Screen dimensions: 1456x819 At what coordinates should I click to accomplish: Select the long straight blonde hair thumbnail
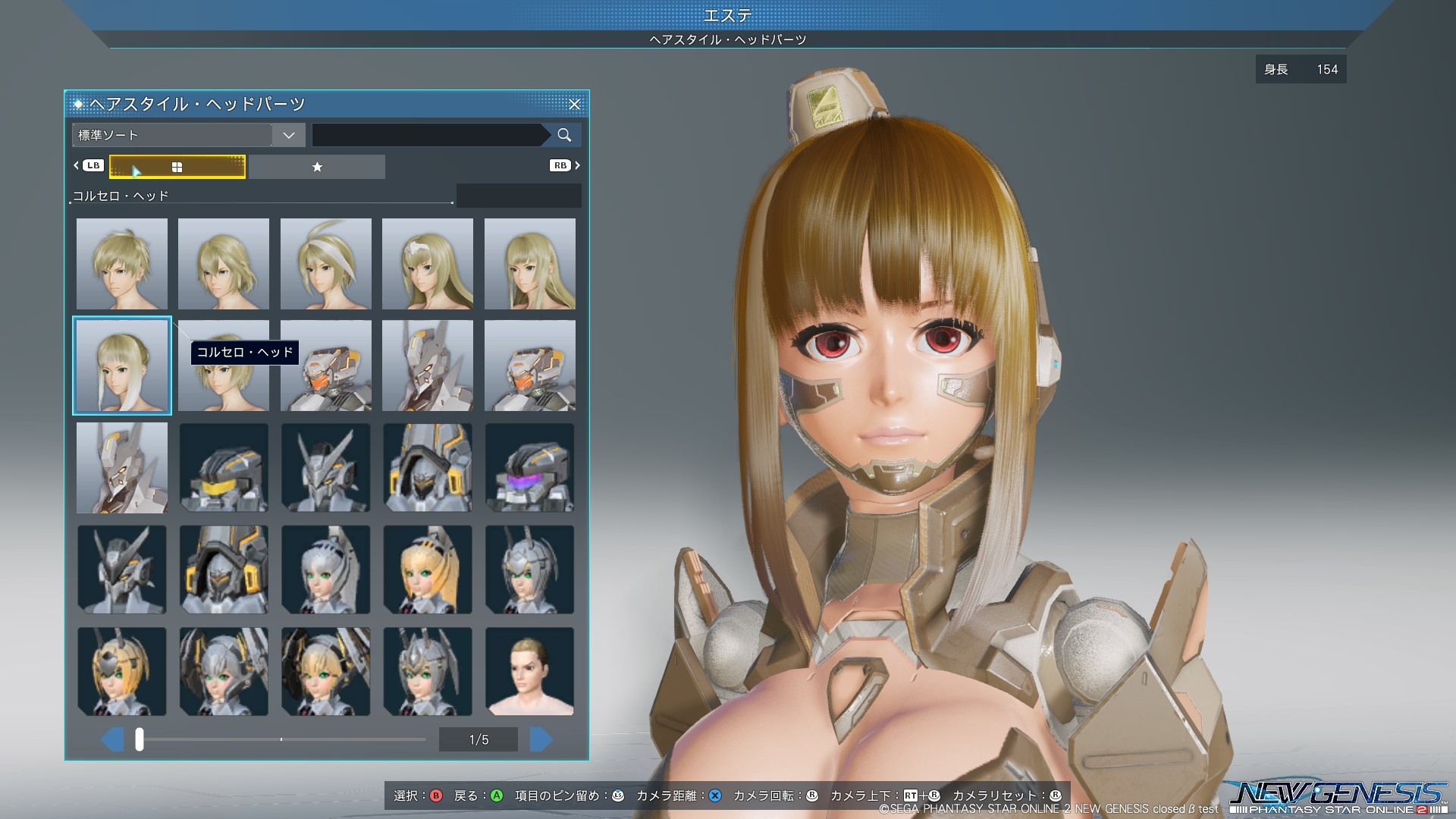tap(529, 264)
